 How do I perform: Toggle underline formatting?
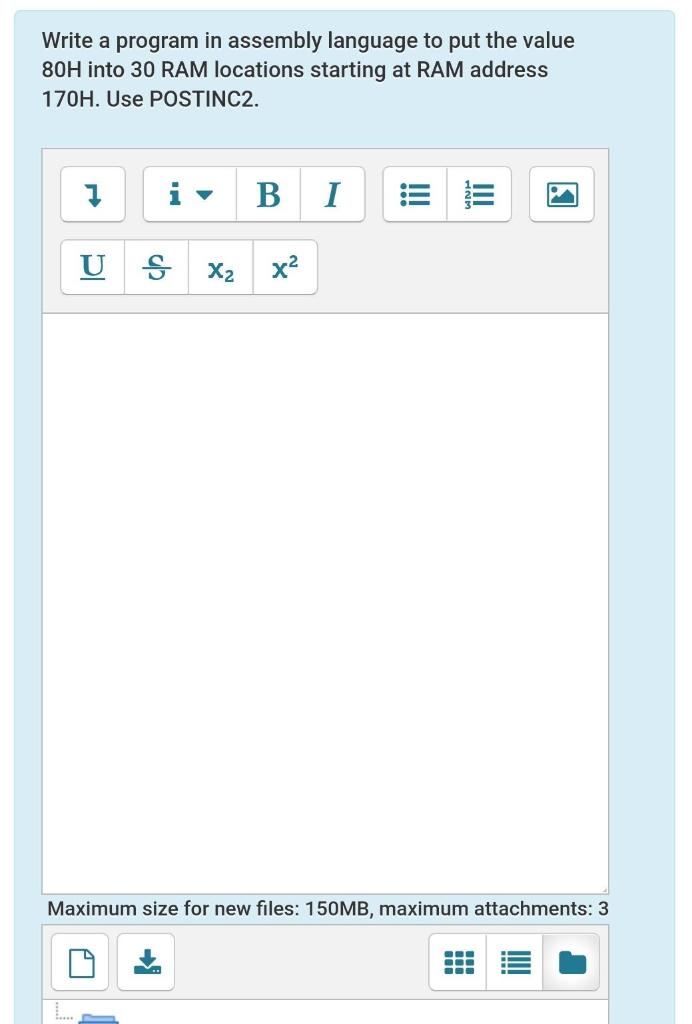(x=93, y=267)
